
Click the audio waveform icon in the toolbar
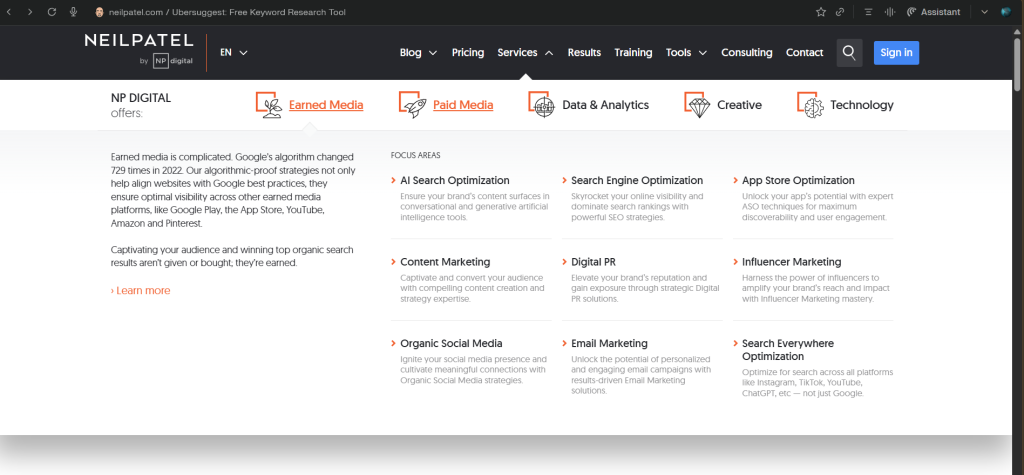889,12
